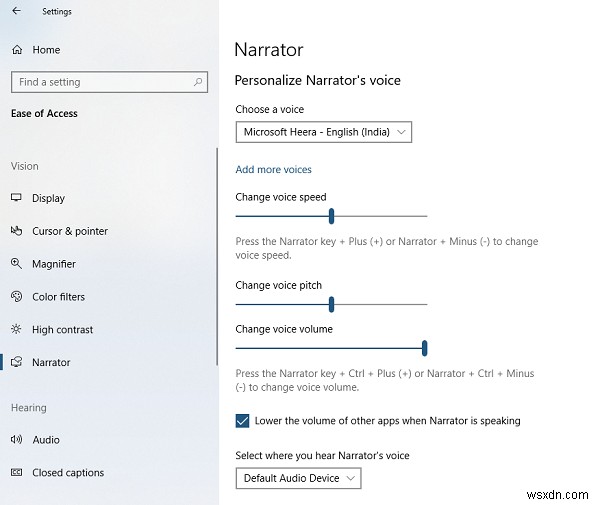
Task: Expand the Default Audio Device dropdown
Action: click(298, 478)
